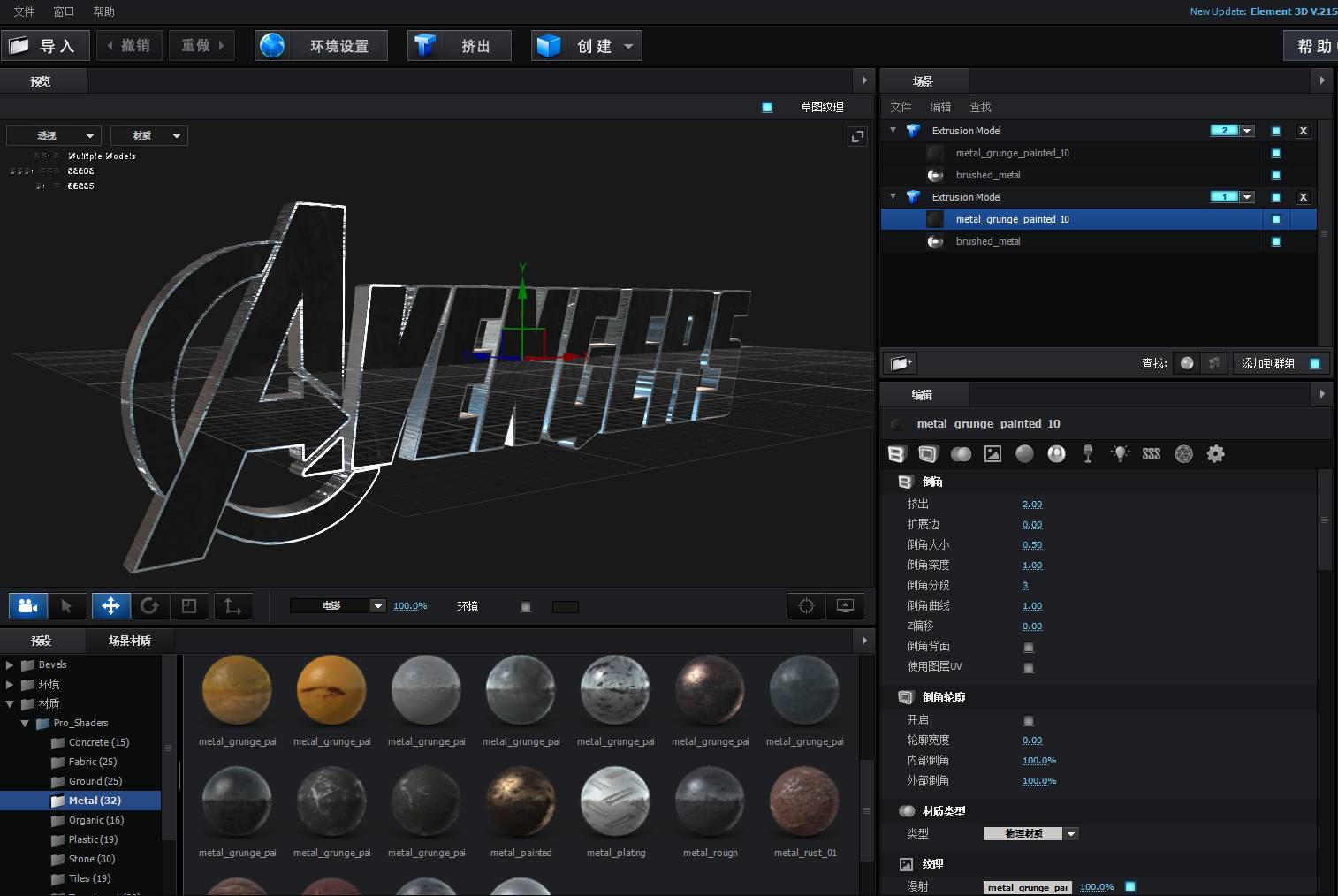Click the environment color swatch below viewport
Screen dimensions: 1338x896
[x=566, y=607]
